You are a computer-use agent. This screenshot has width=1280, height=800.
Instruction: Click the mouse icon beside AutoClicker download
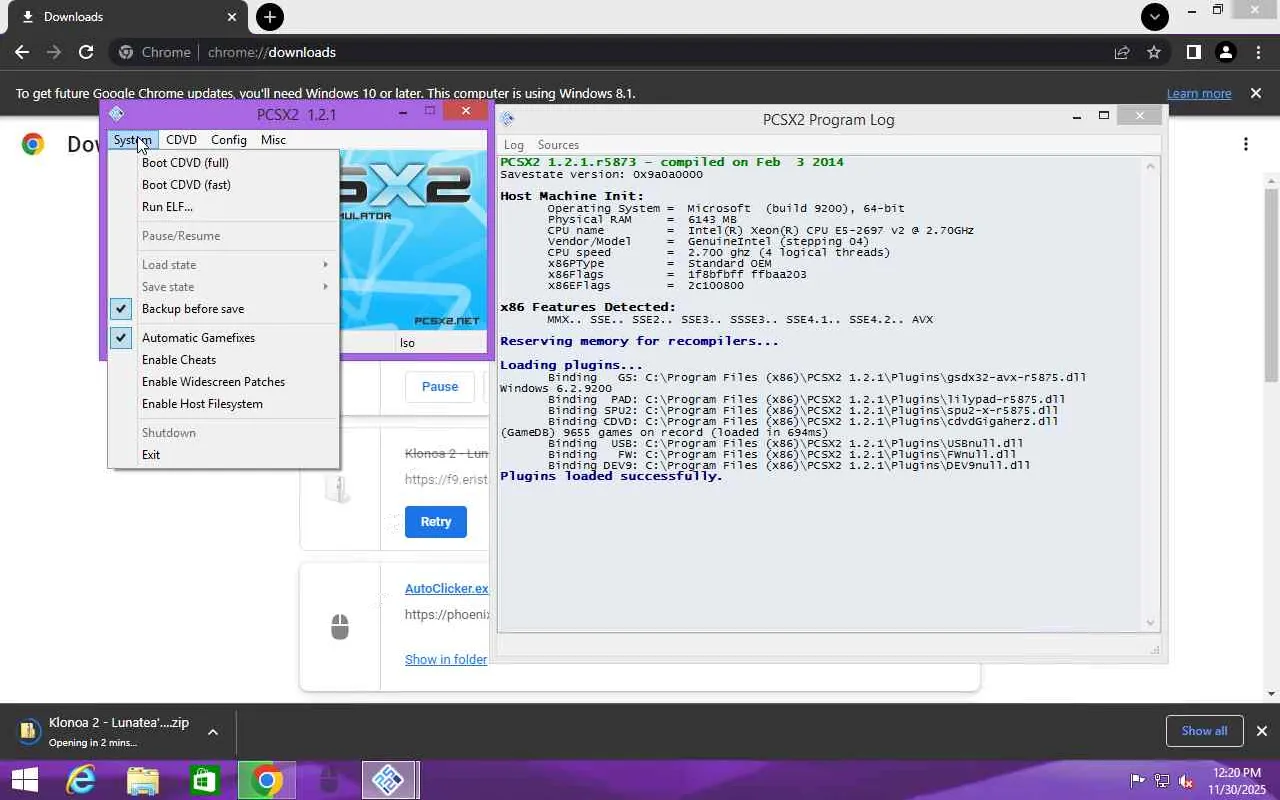pyautogui.click(x=340, y=627)
